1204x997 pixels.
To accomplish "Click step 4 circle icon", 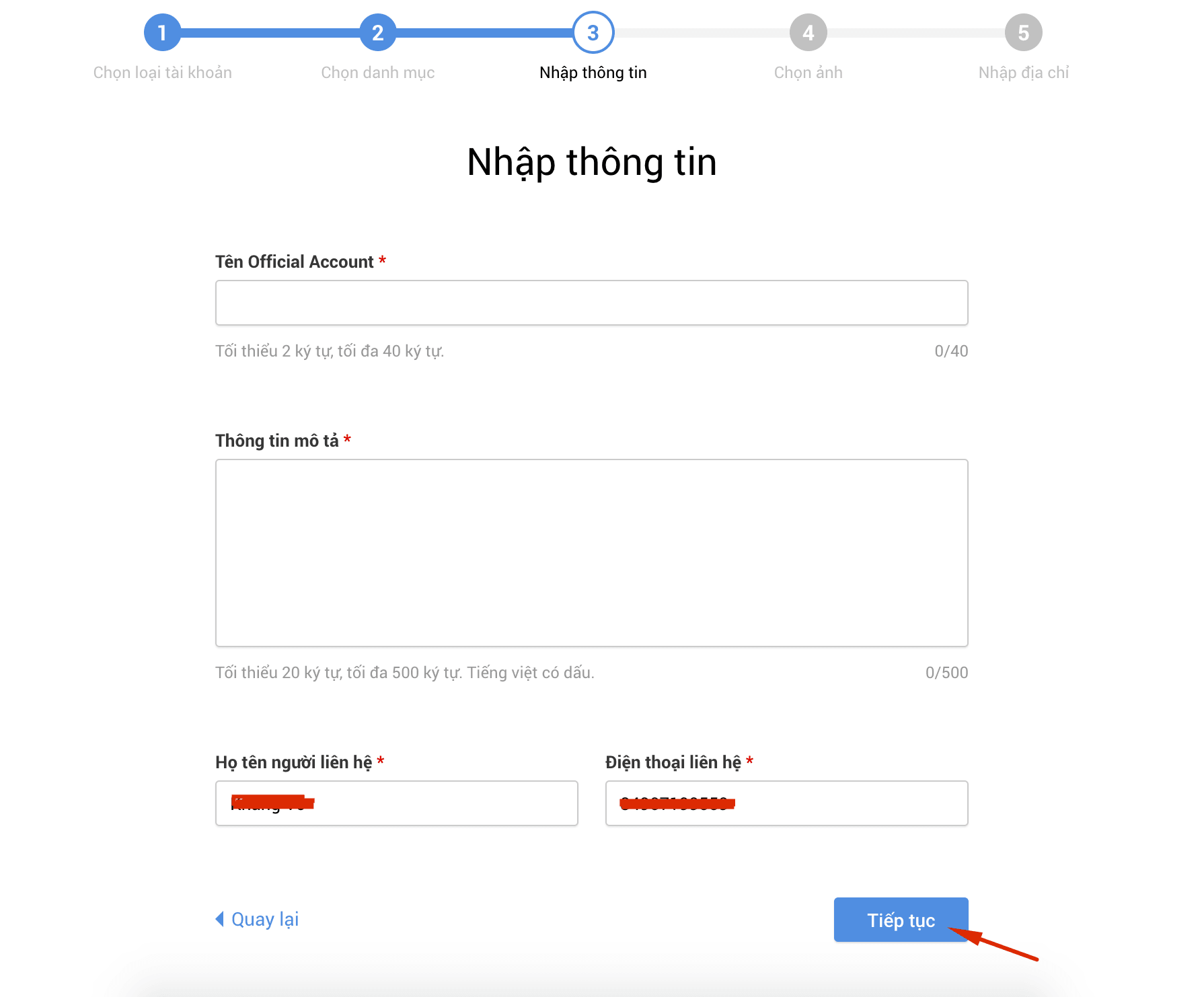I will tap(808, 32).
